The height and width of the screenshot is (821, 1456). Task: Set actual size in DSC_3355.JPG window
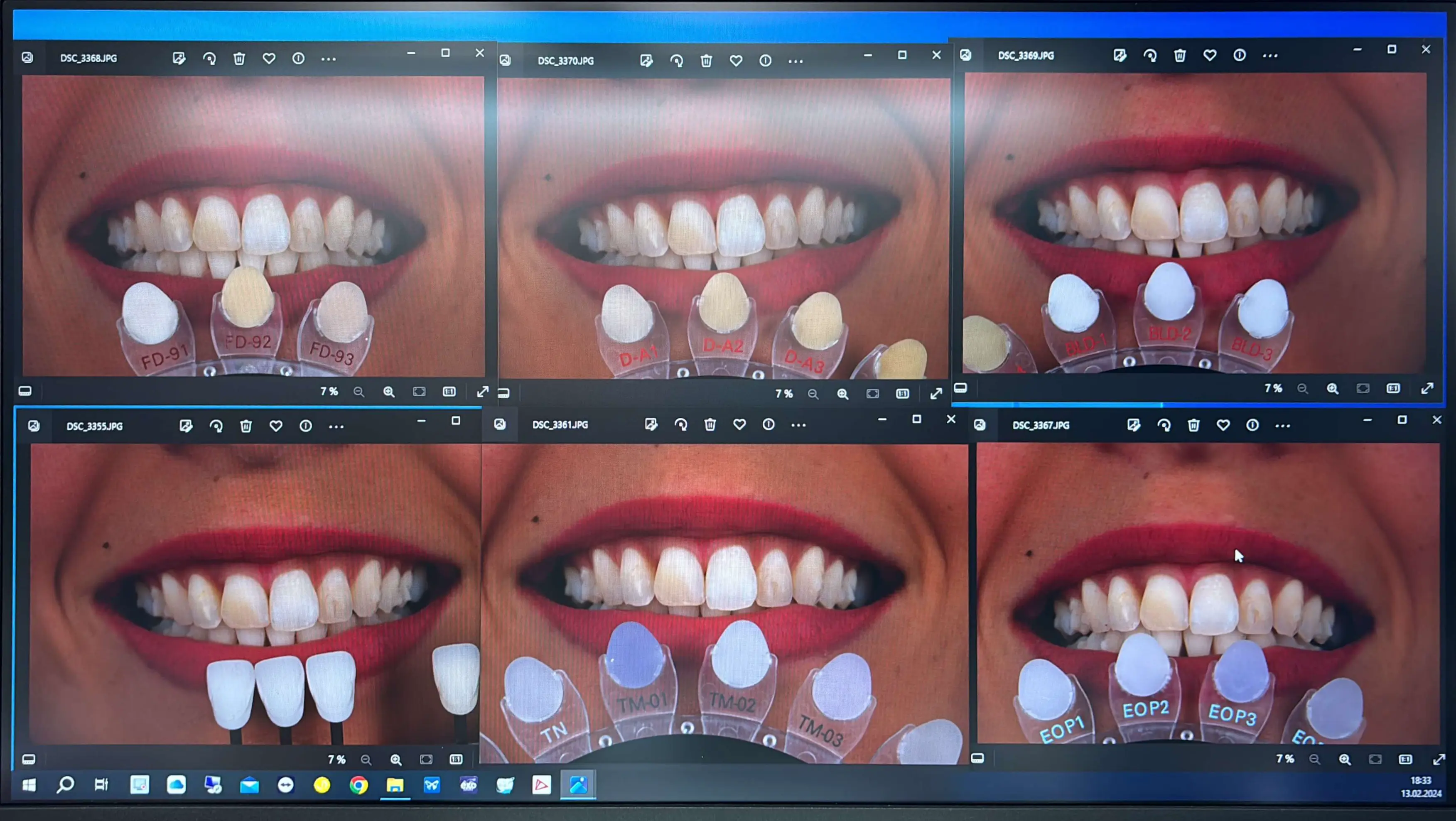(456, 760)
